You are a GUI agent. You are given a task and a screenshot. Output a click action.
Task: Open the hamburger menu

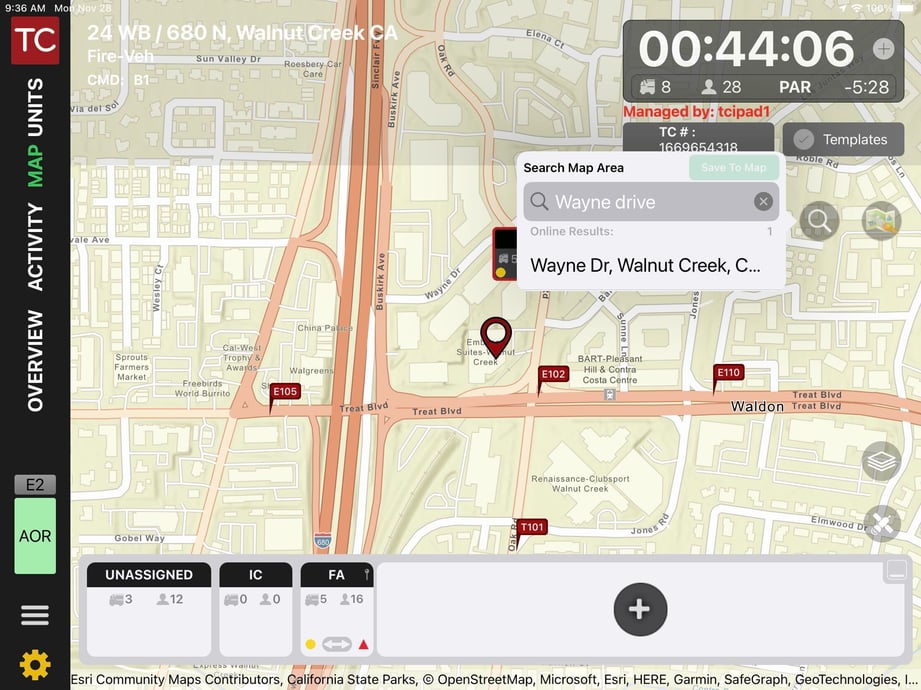[x=35, y=614]
